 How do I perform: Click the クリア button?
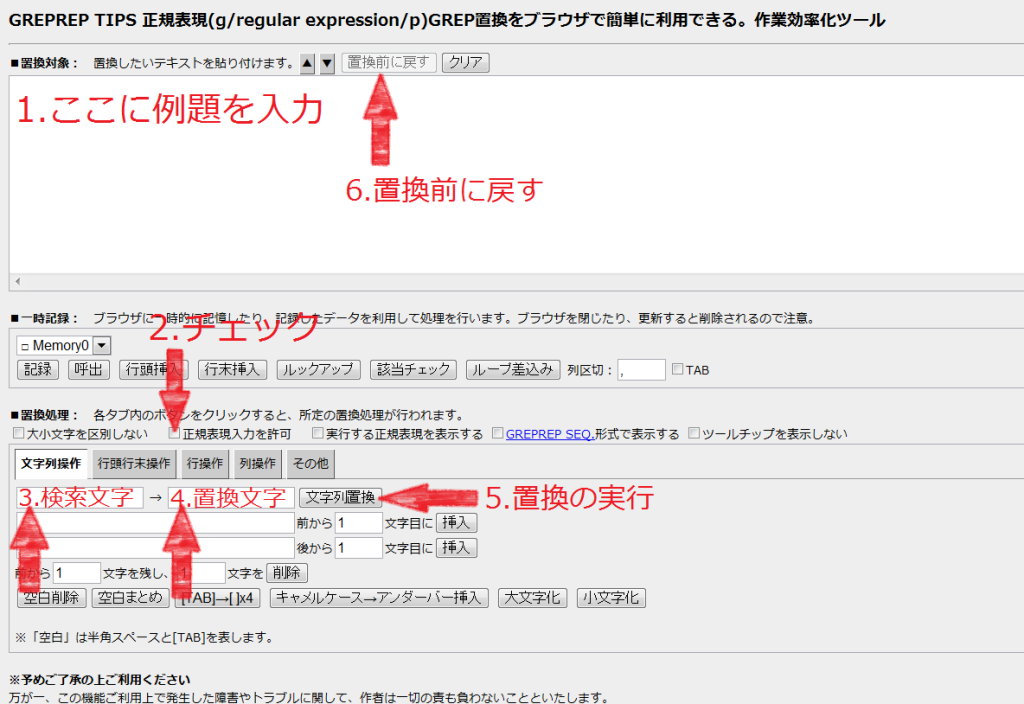[x=466, y=62]
